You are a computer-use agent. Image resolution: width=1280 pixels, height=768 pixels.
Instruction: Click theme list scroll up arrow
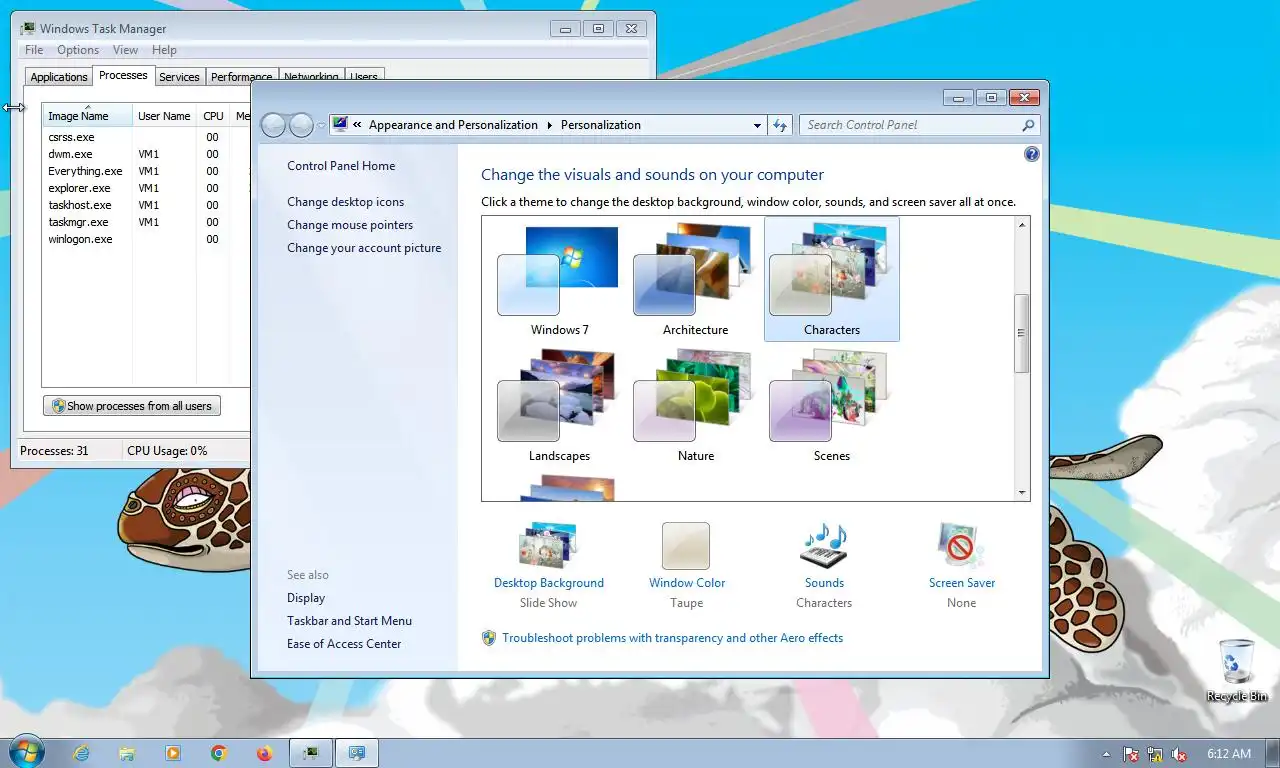coord(1022,225)
